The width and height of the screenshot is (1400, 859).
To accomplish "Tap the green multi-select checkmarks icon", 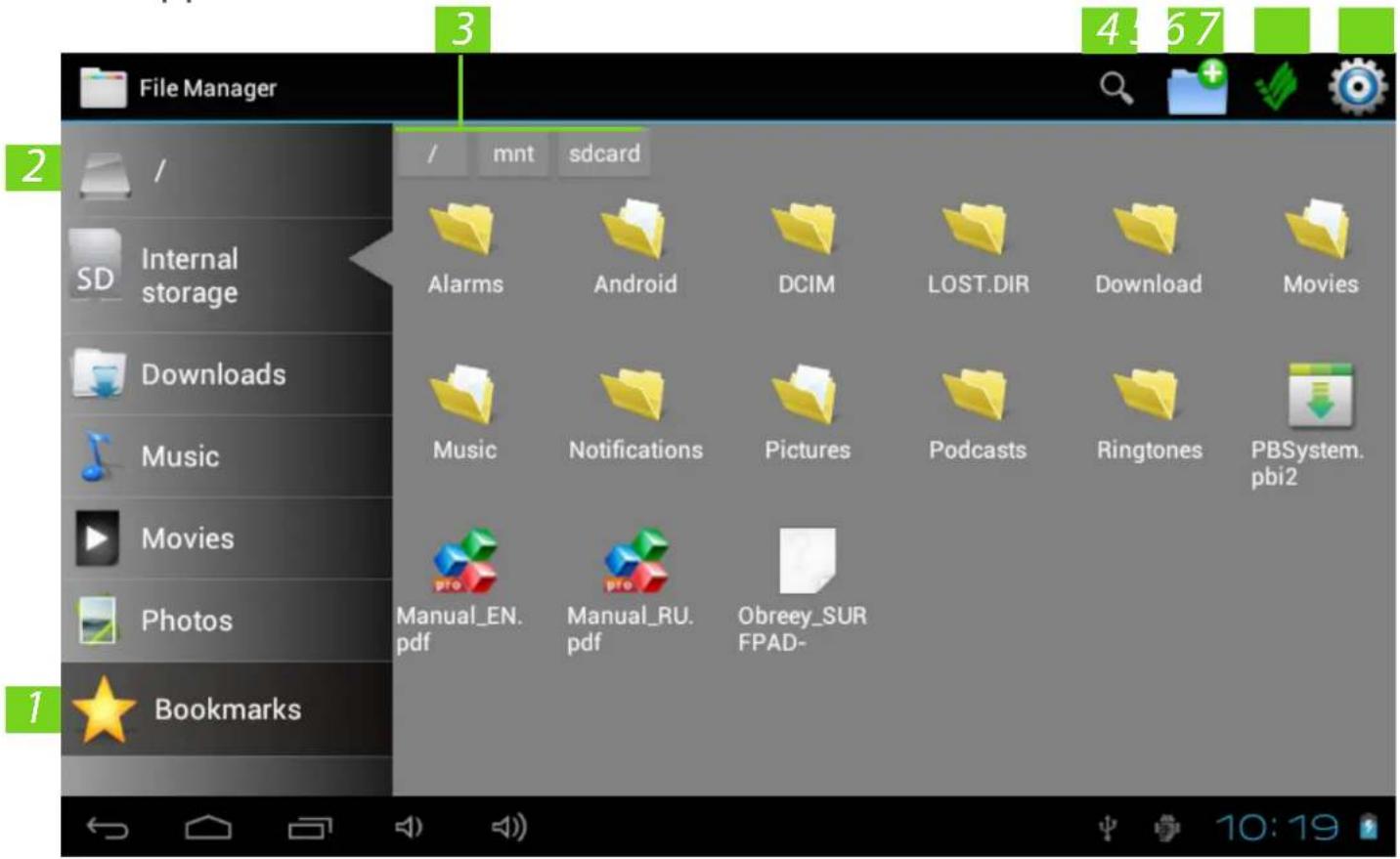I will coord(1276,88).
